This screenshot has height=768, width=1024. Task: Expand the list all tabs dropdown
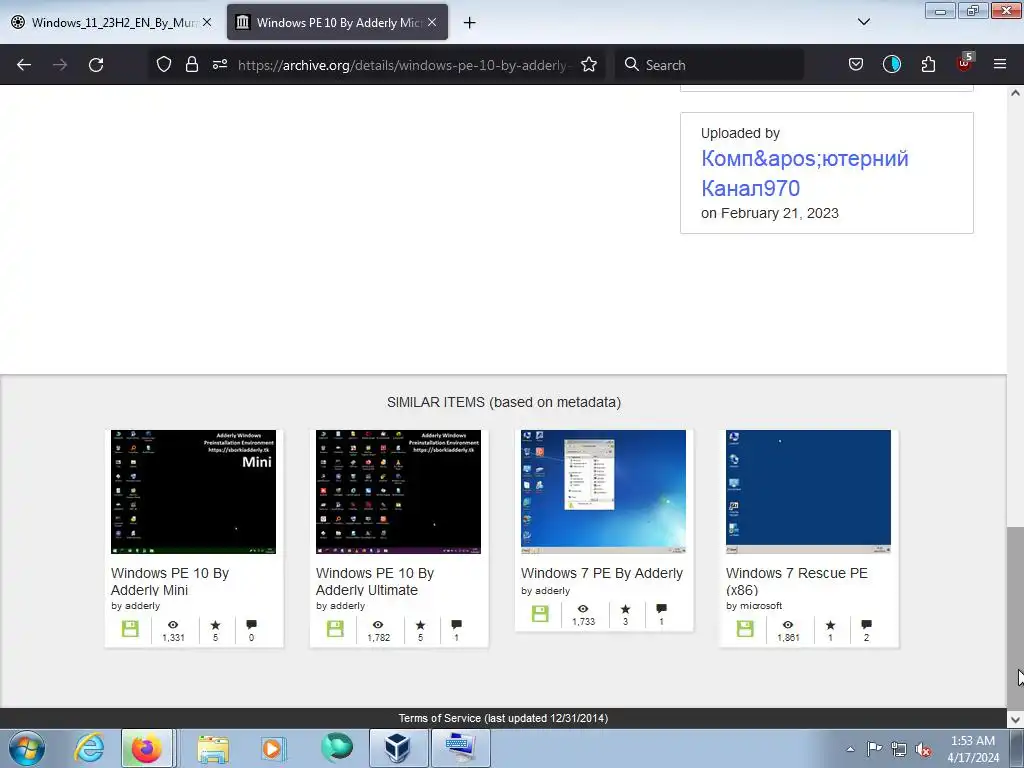click(863, 22)
